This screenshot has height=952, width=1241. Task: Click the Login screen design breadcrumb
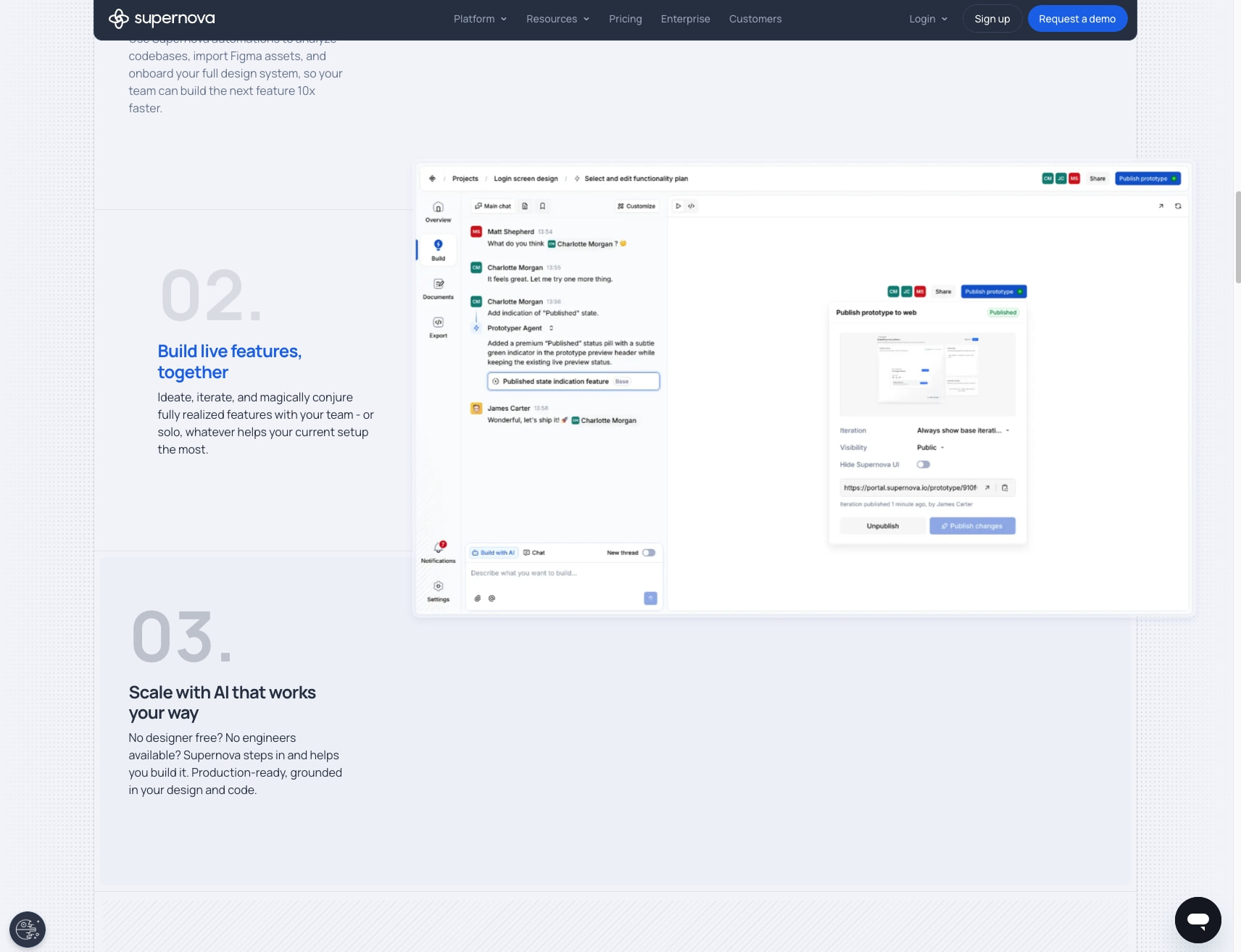[x=526, y=178]
